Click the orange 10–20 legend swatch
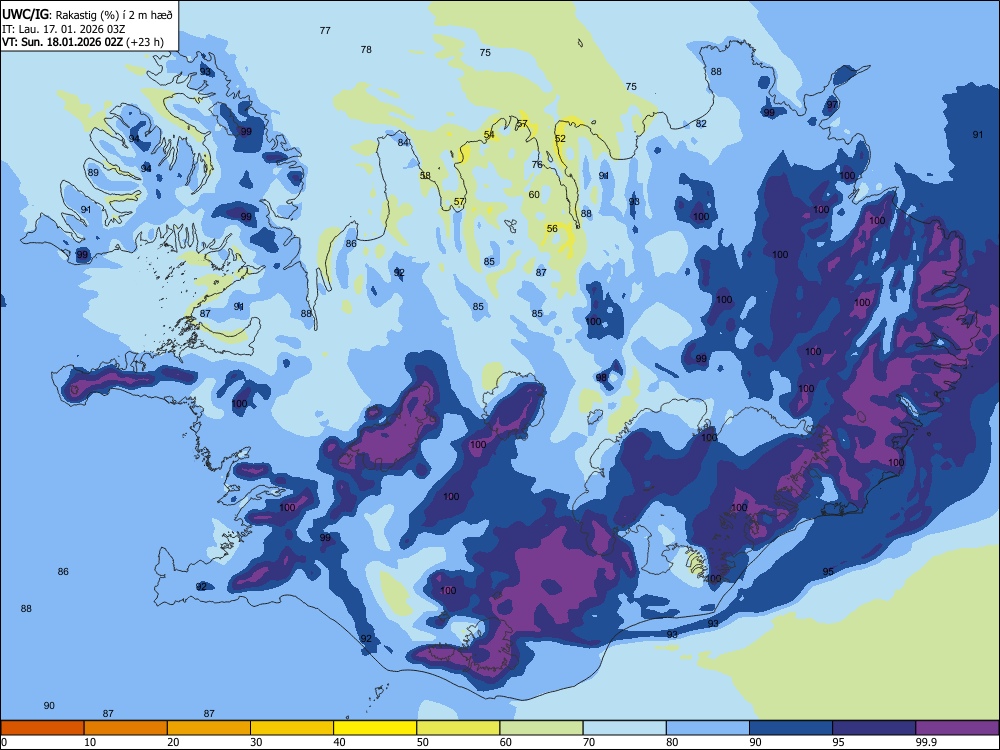Screen dimensions: 1000x750 coord(126,728)
